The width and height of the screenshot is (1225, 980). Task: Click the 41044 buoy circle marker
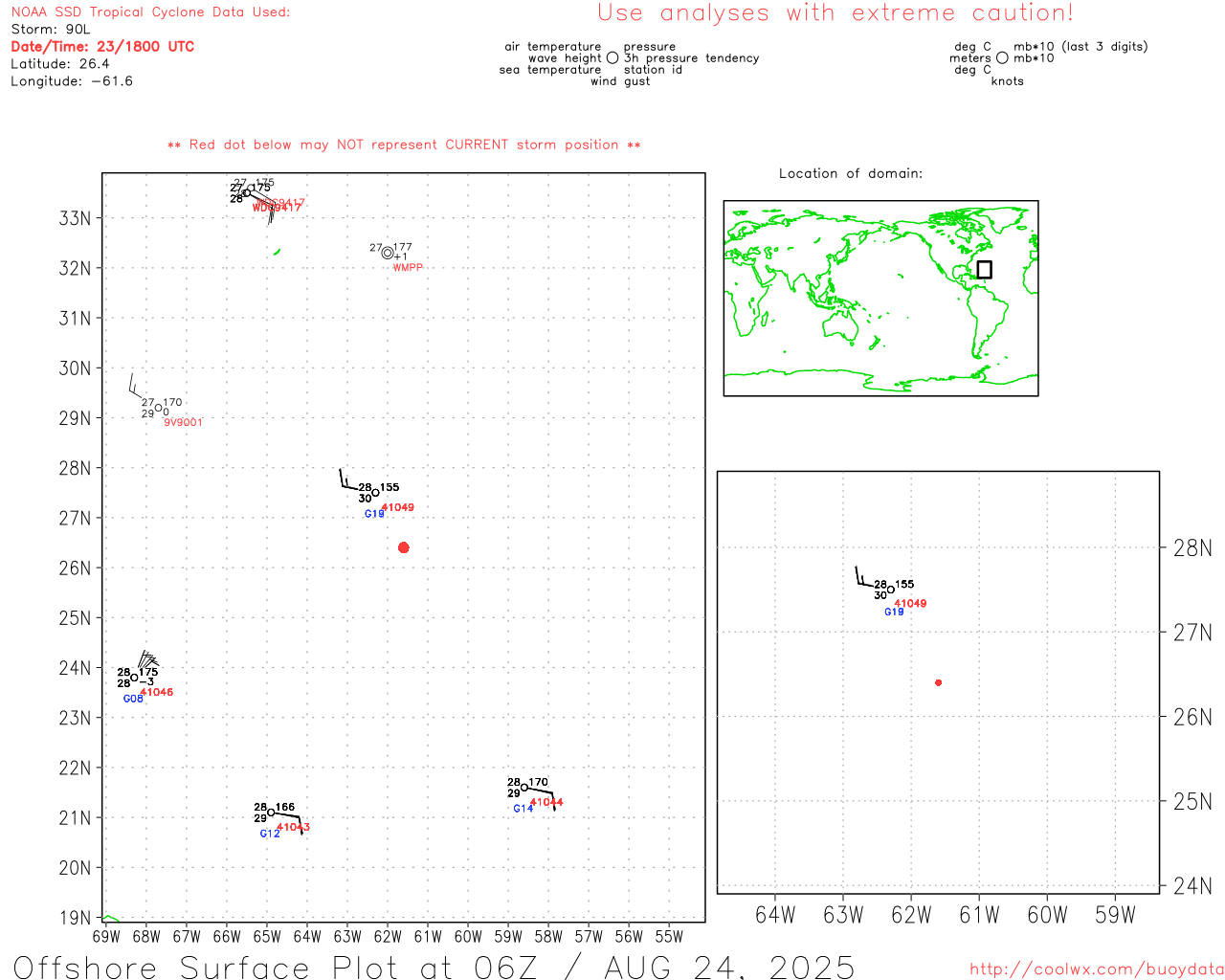(x=524, y=788)
